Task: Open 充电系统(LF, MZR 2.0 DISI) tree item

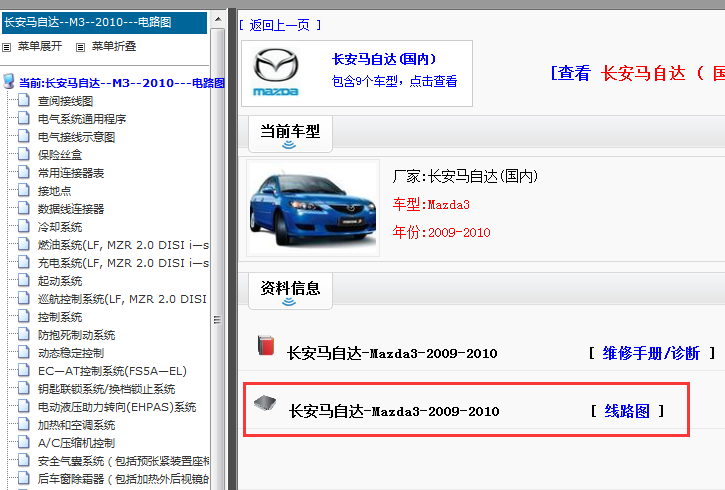Action: click(x=123, y=263)
